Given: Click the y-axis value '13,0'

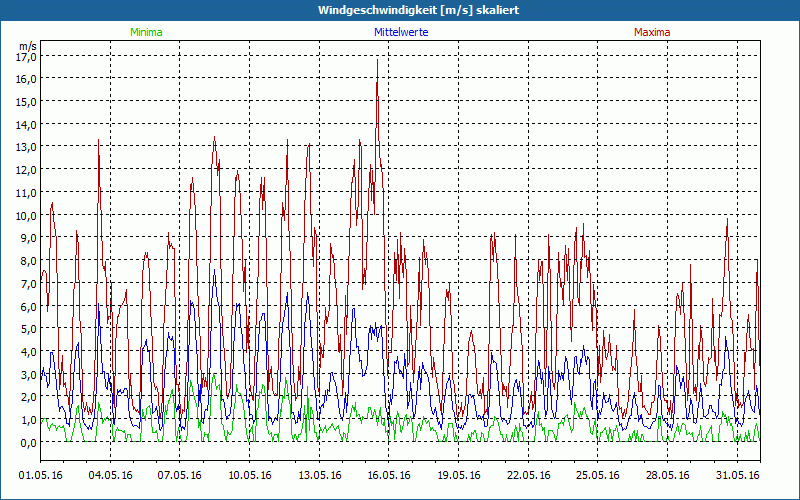Looking at the screenshot, I should pyautogui.click(x=28, y=147).
